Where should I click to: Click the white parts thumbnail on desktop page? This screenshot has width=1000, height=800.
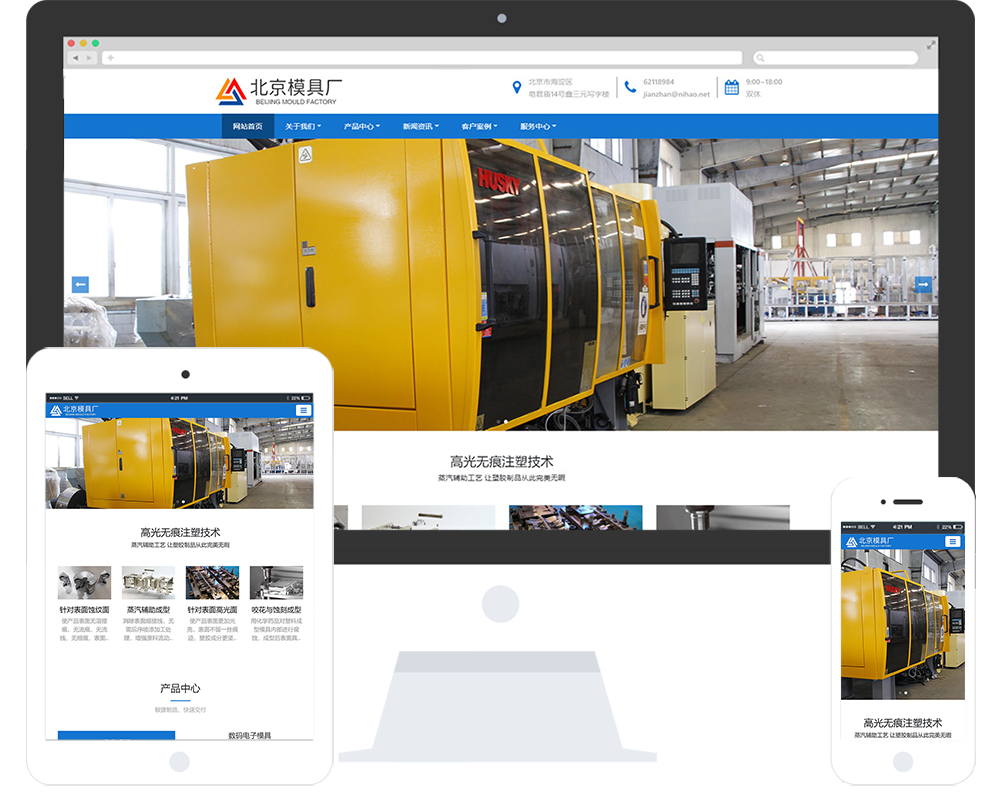point(428,517)
